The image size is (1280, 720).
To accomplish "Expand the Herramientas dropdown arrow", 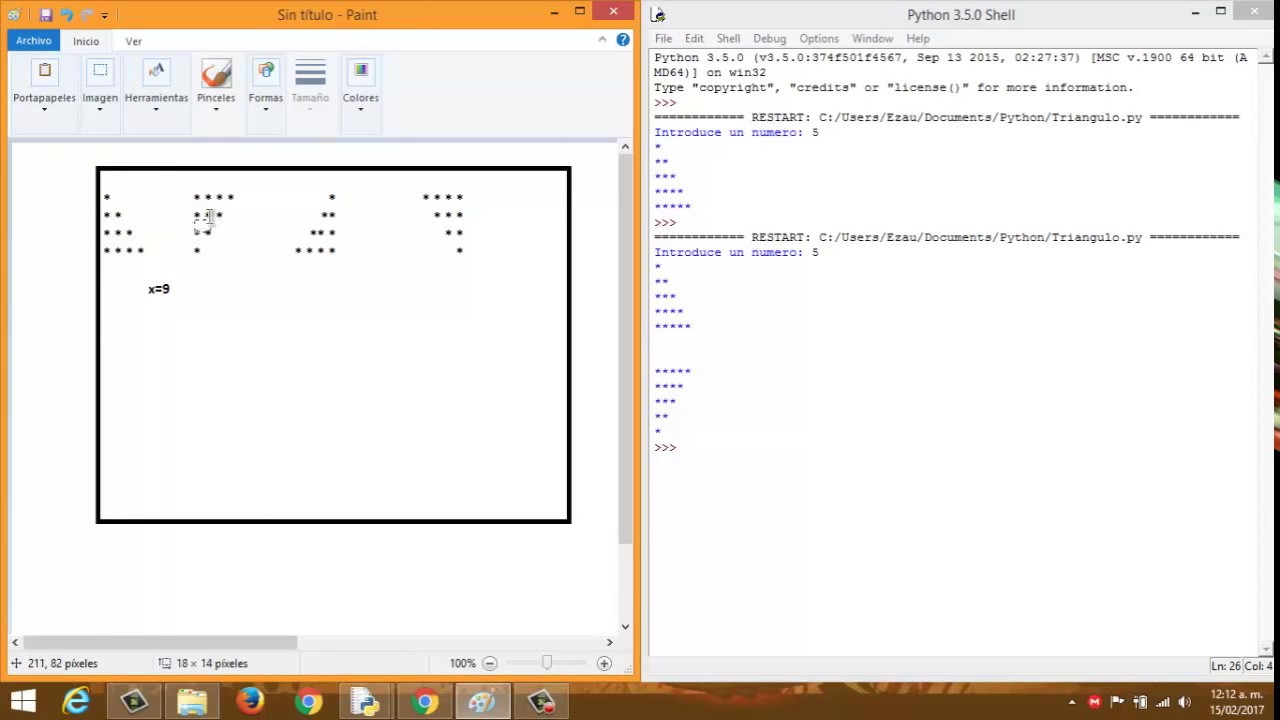I will (x=156, y=109).
